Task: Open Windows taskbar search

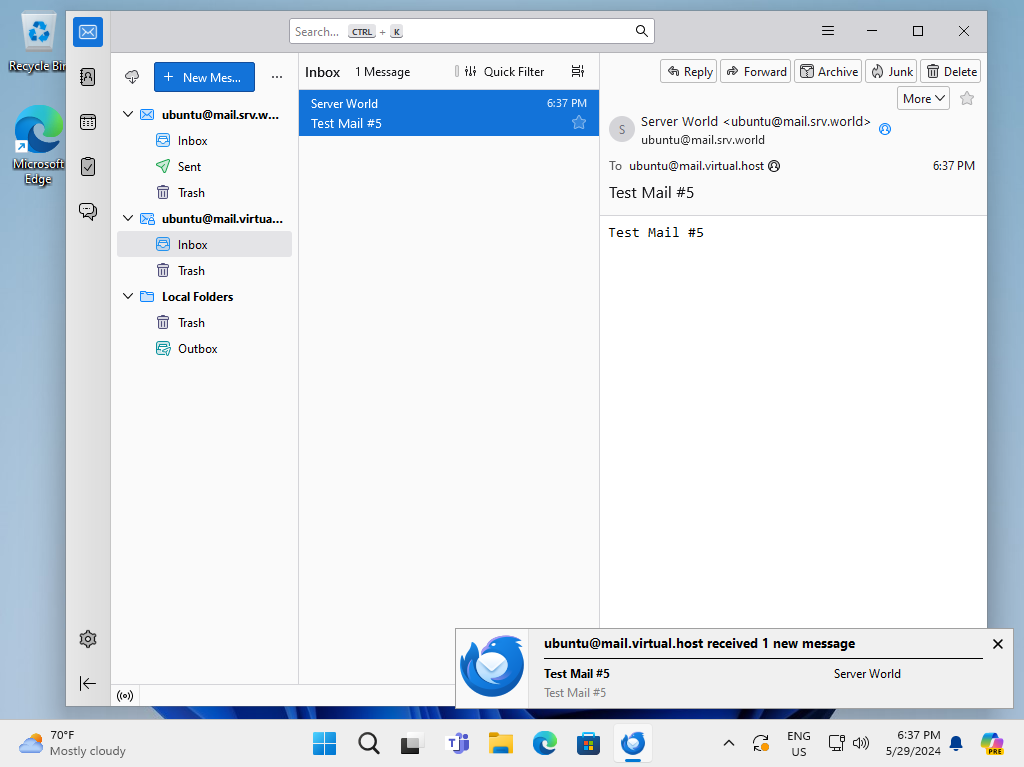Action: tap(368, 743)
